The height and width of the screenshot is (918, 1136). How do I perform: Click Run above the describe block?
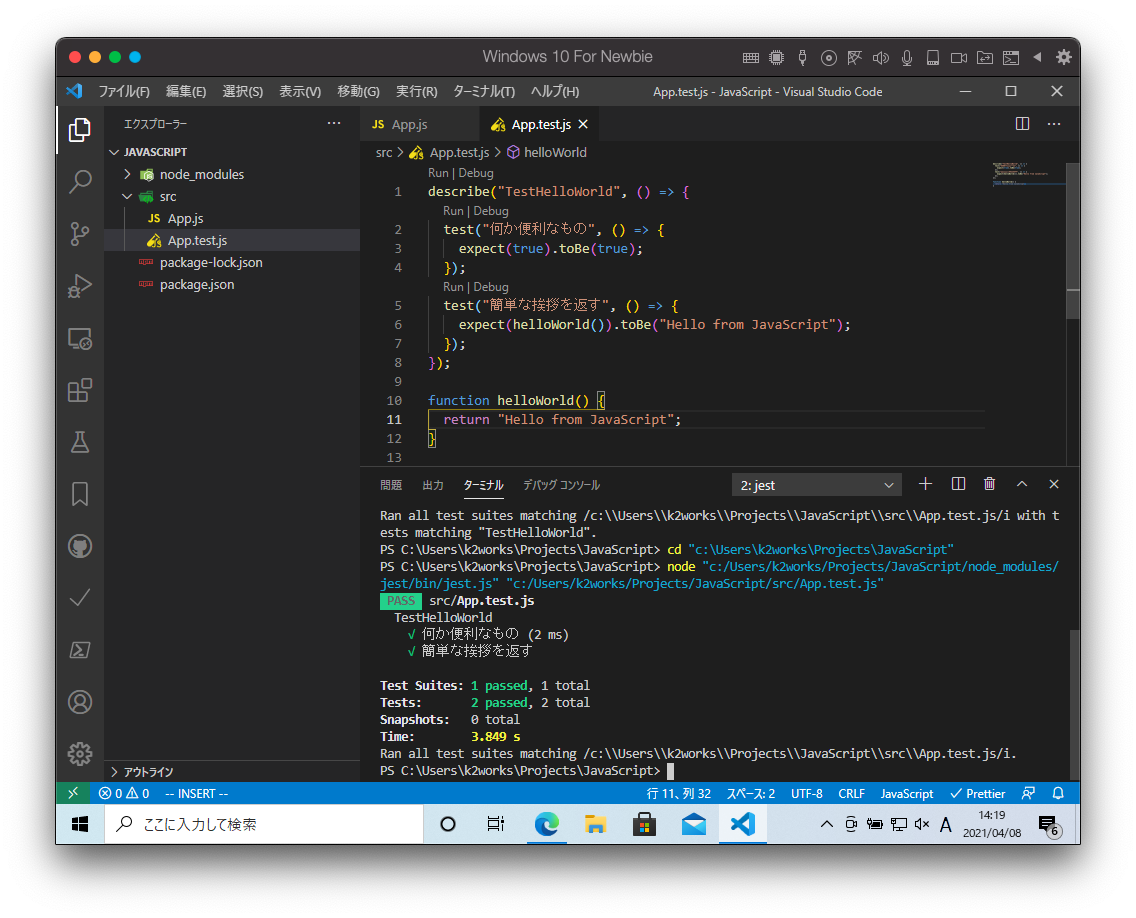tap(439, 173)
